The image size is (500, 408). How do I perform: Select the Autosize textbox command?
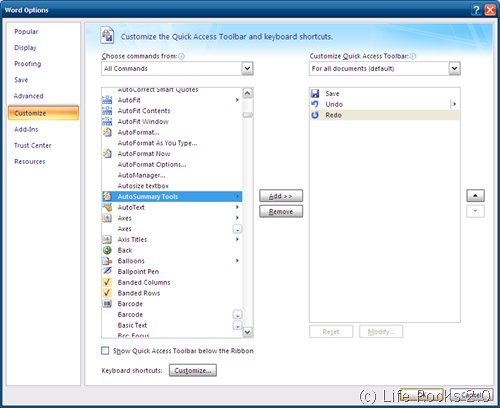click(172, 186)
